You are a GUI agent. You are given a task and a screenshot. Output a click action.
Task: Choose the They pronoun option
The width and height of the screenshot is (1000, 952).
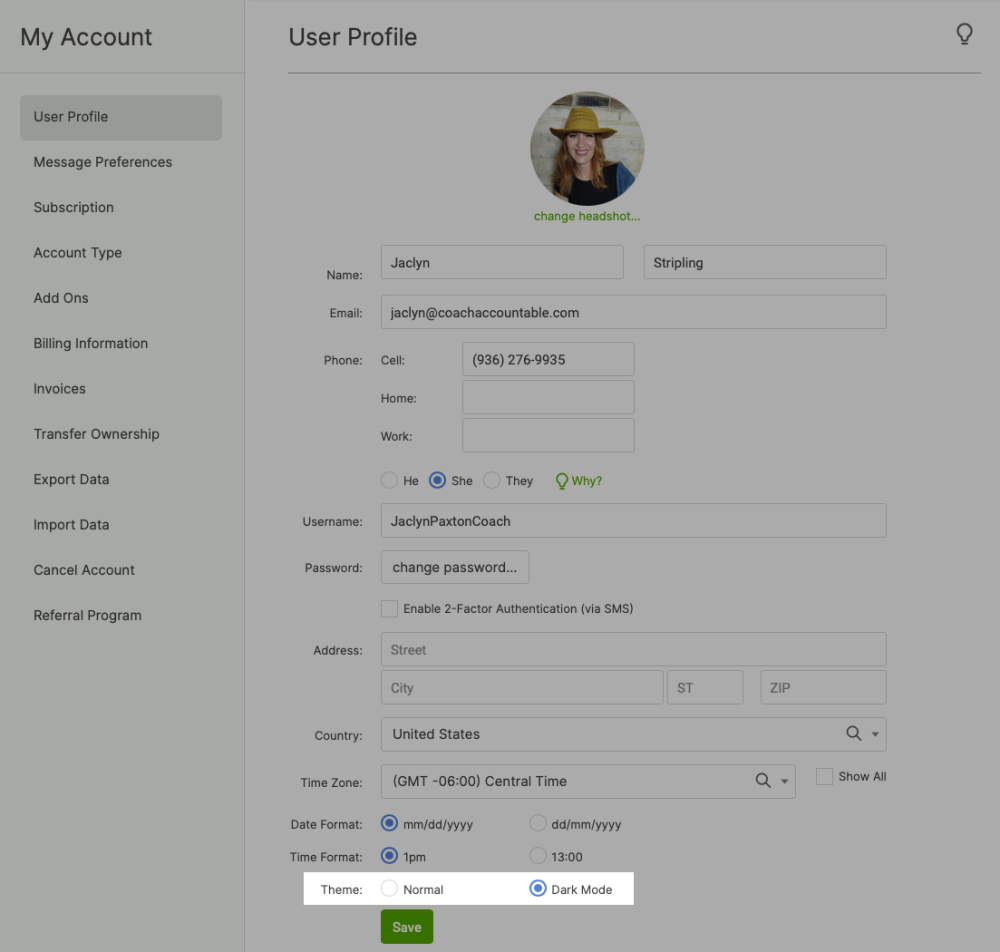click(492, 481)
